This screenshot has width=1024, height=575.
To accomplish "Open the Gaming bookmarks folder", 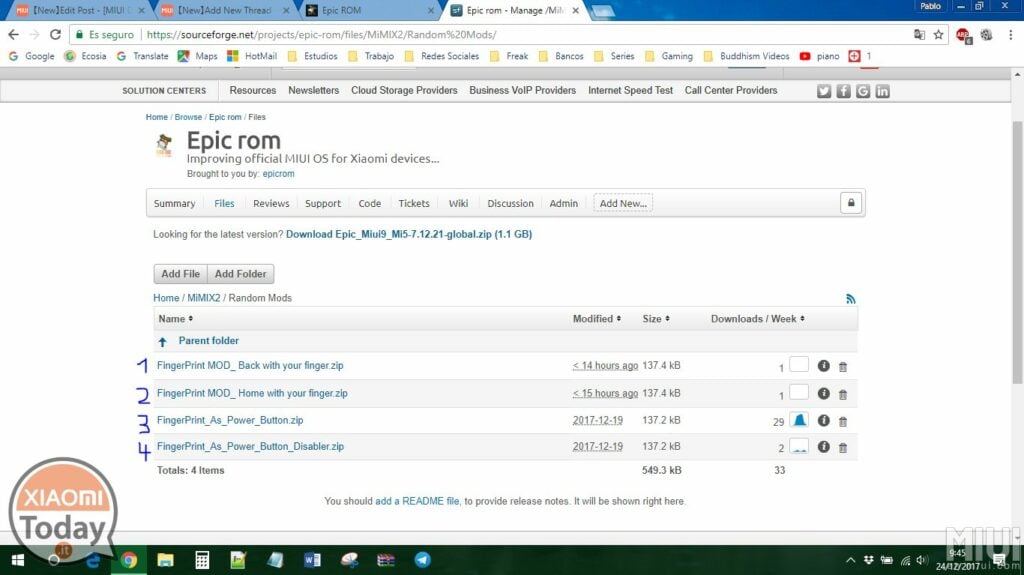I will coord(669,56).
